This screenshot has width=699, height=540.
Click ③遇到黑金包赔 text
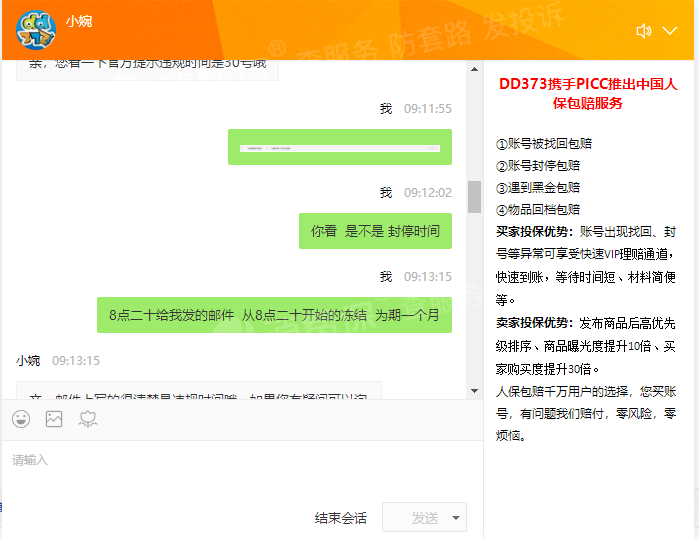(538, 187)
